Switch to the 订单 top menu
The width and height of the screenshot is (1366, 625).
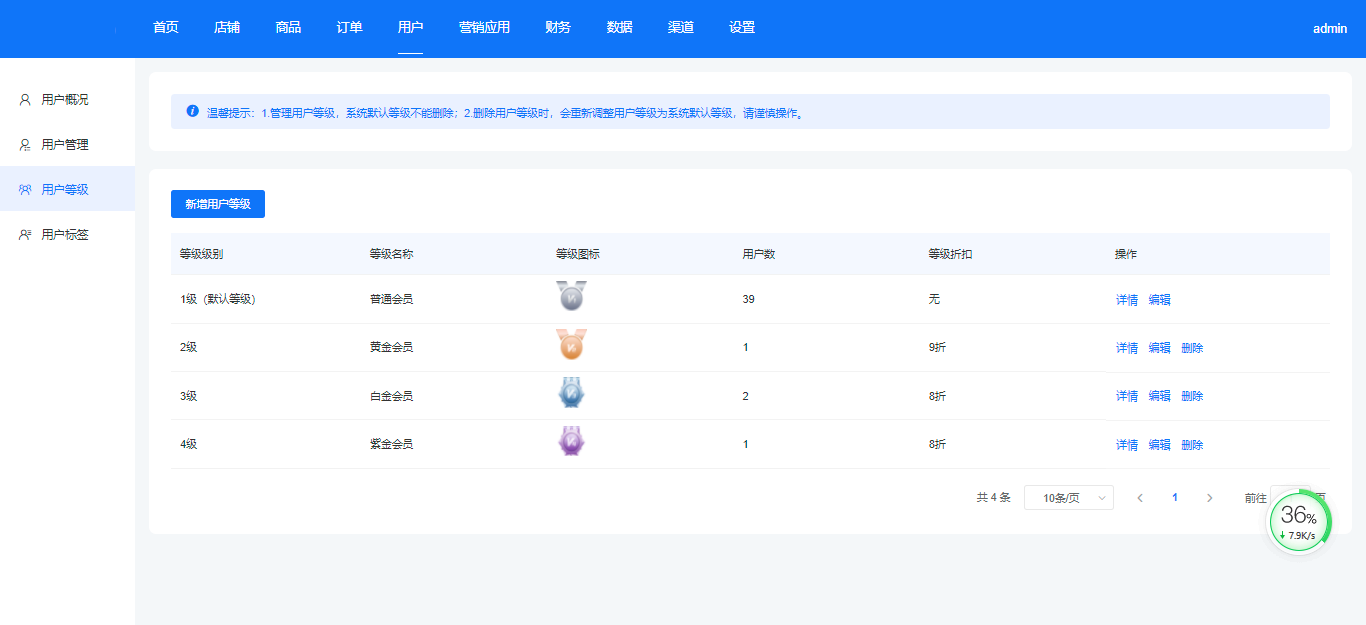pos(349,28)
